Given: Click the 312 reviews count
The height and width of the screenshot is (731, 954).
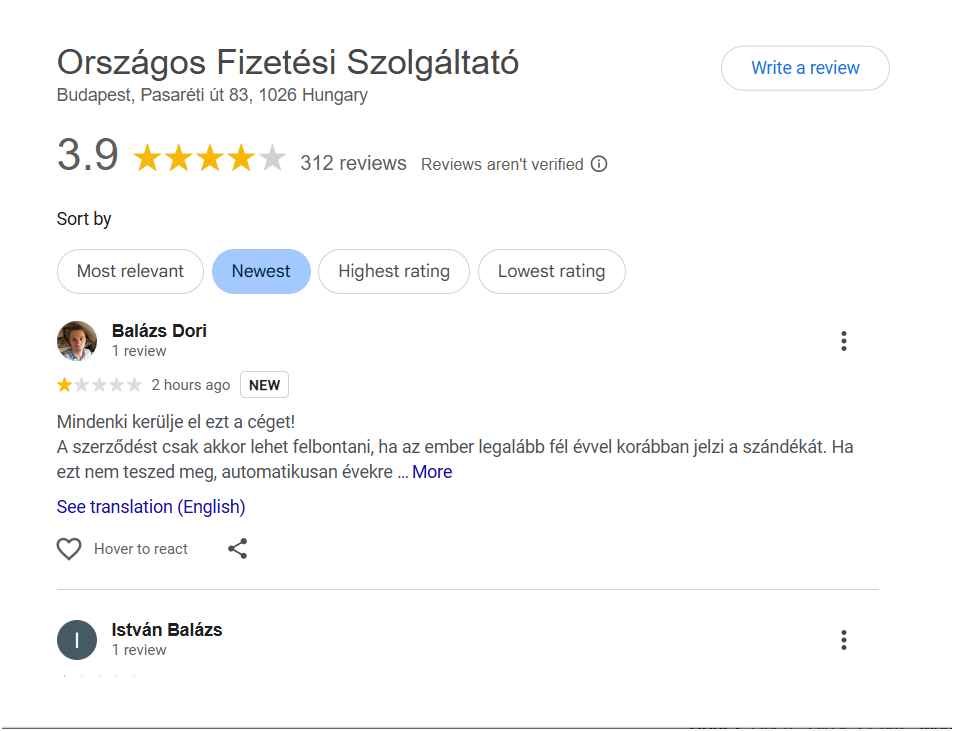Looking at the screenshot, I should (353, 163).
